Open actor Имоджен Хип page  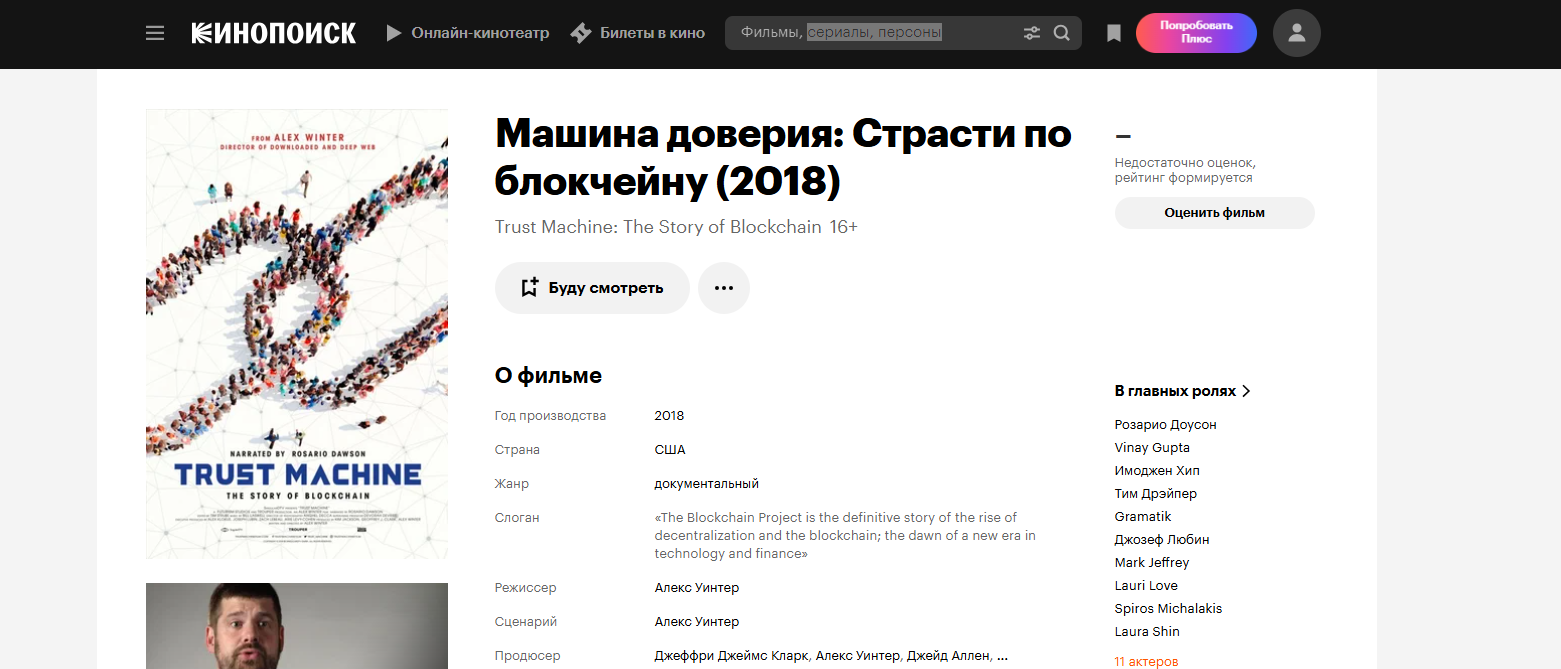click(1157, 471)
